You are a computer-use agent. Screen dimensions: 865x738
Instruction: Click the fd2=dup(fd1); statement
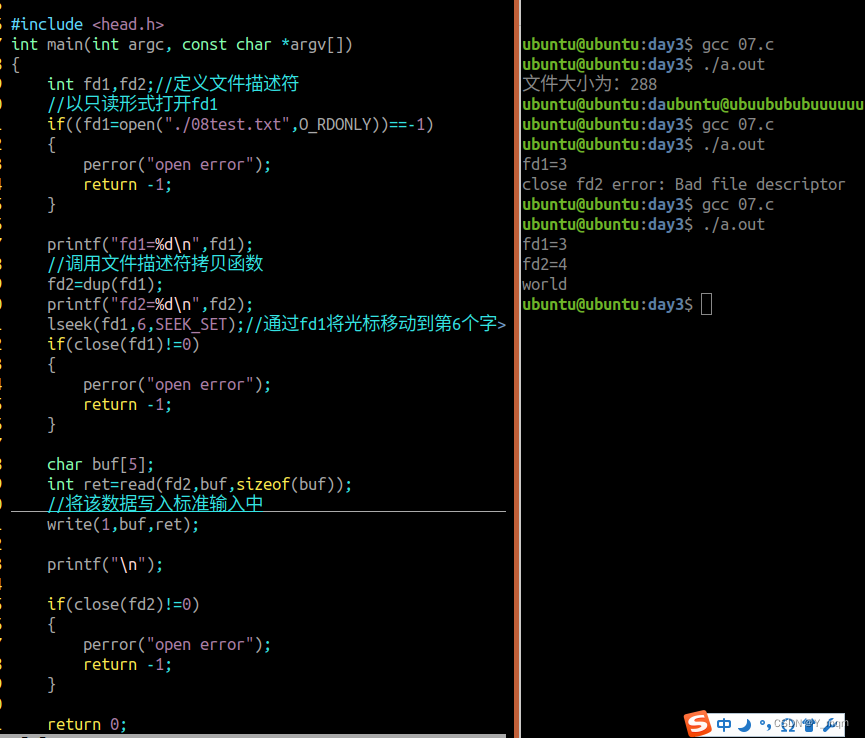pos(105,285)
